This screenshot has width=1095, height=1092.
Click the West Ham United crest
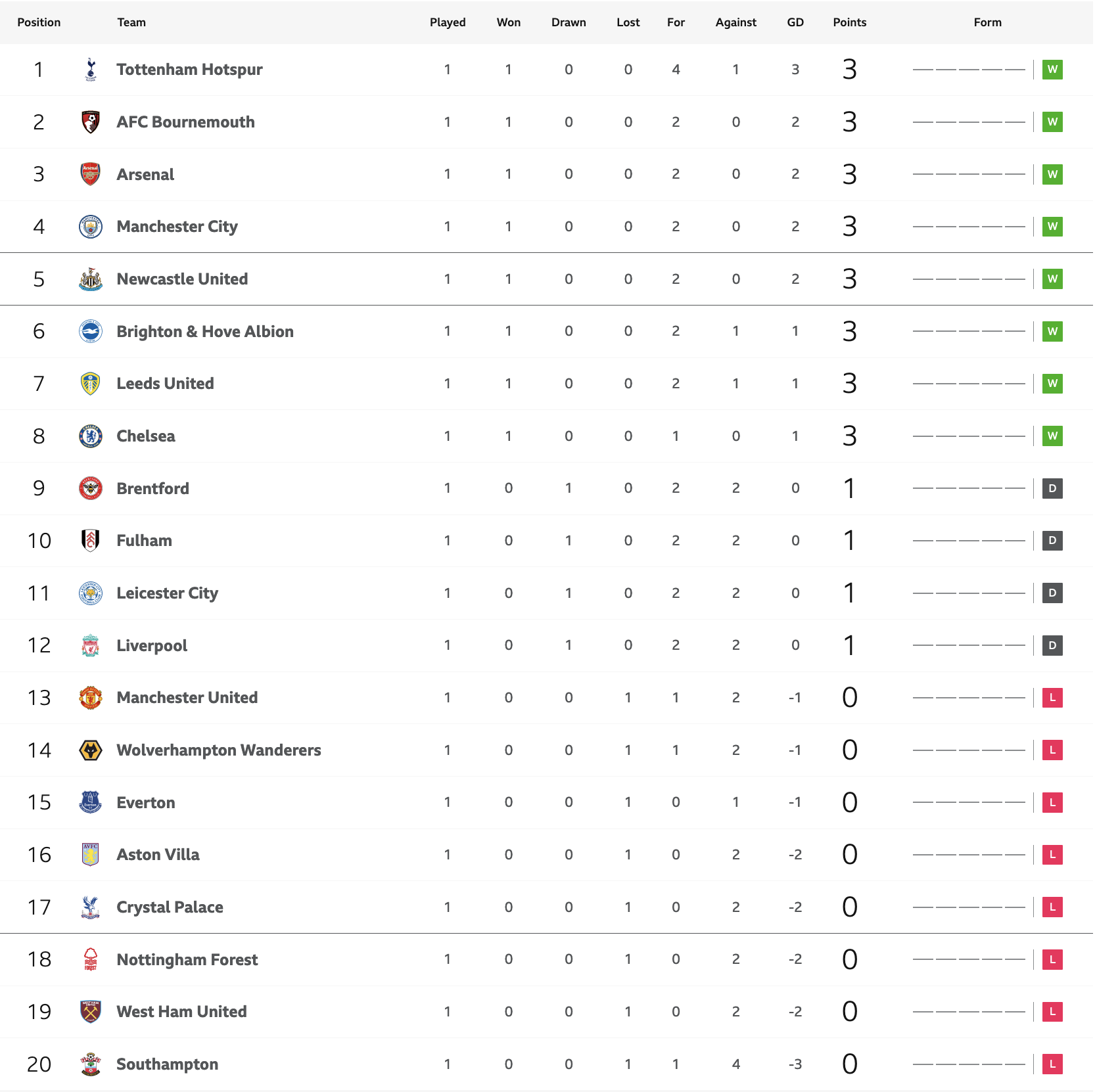pos(91,1012)
